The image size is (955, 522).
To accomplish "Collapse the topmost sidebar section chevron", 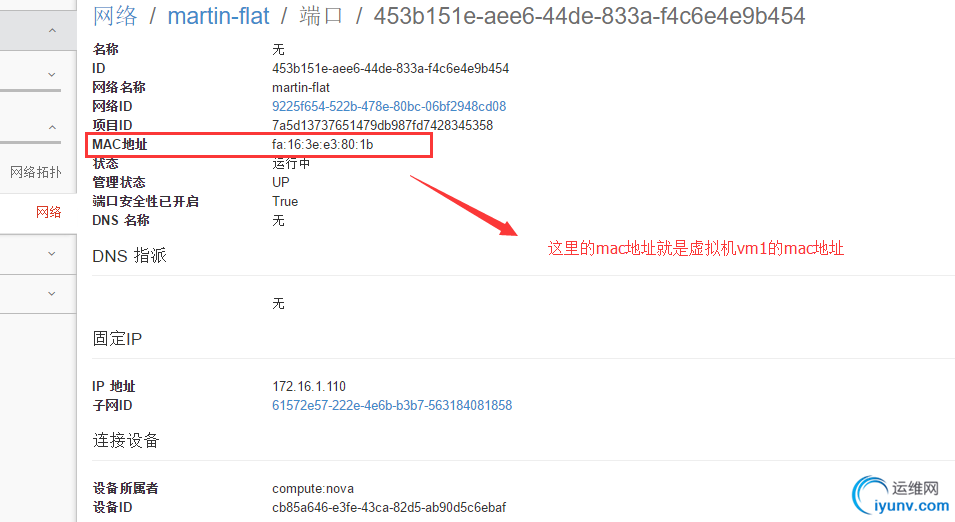I will [x=52, y=30].
